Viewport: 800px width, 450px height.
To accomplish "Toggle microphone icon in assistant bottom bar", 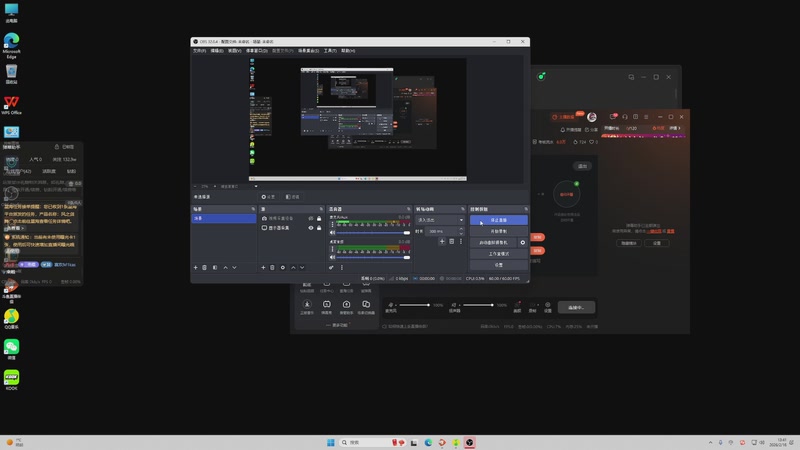I will click(x=391, y=305).
